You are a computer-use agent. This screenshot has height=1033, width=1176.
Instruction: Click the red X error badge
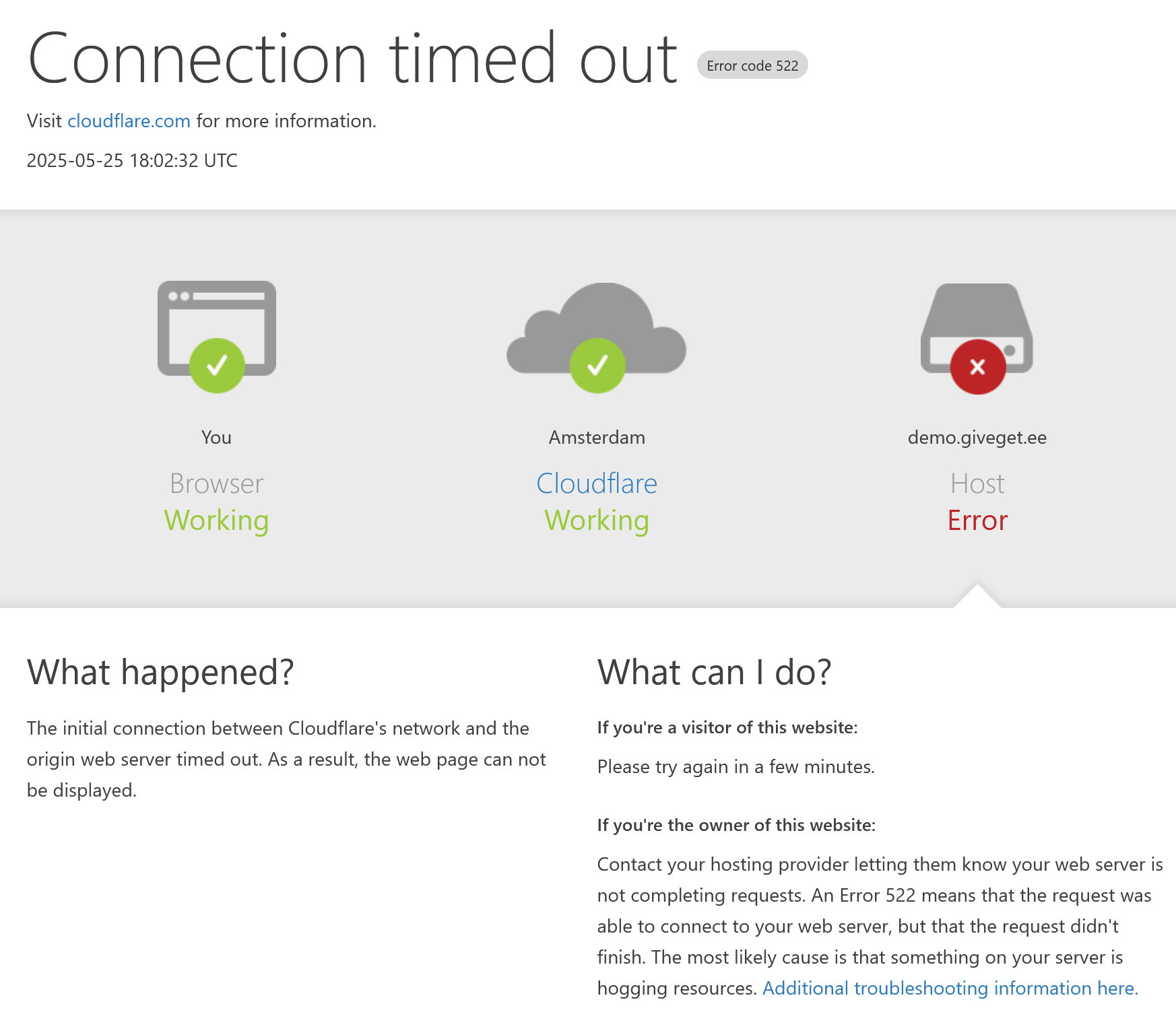977,367
